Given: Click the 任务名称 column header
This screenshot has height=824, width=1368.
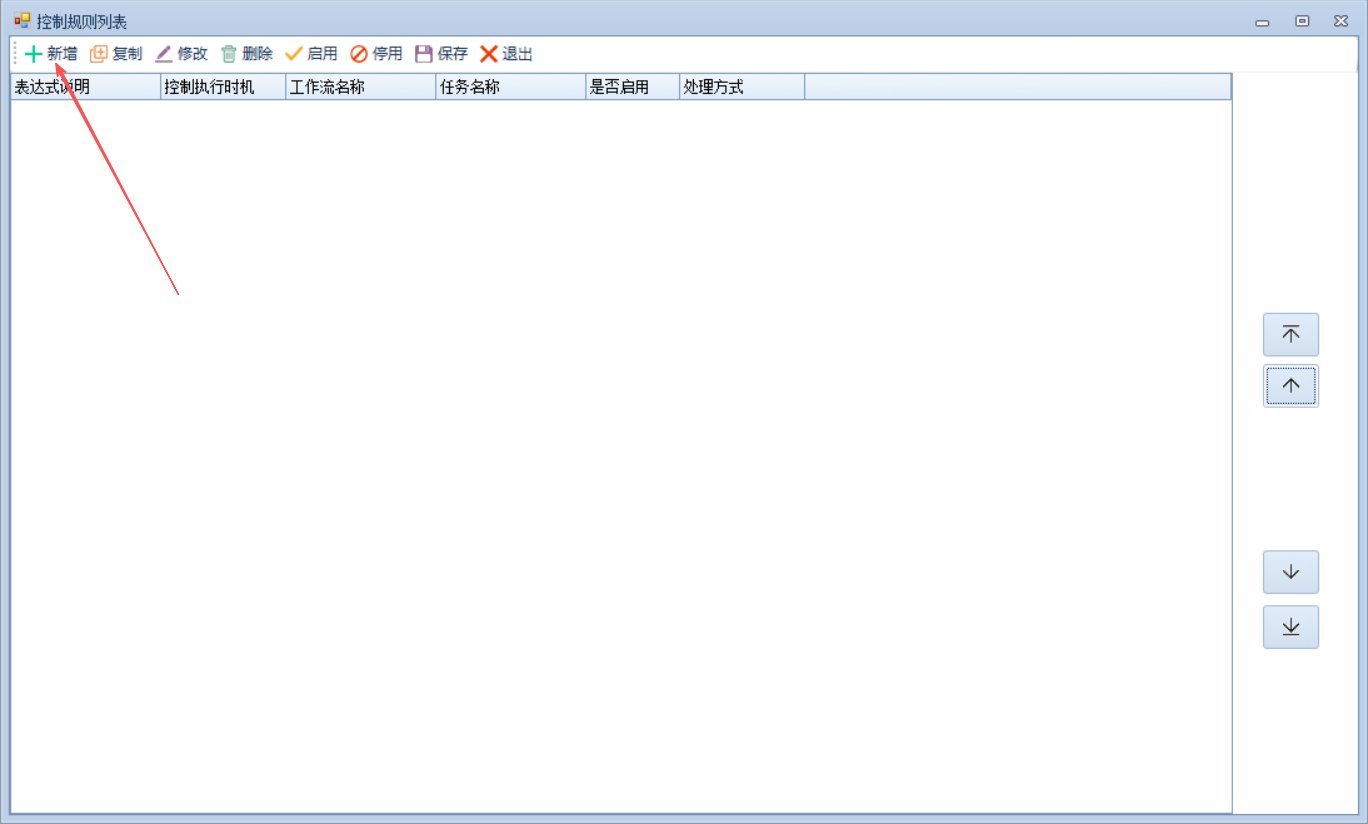Looking at the screenshot, I should tap(510, 87).
